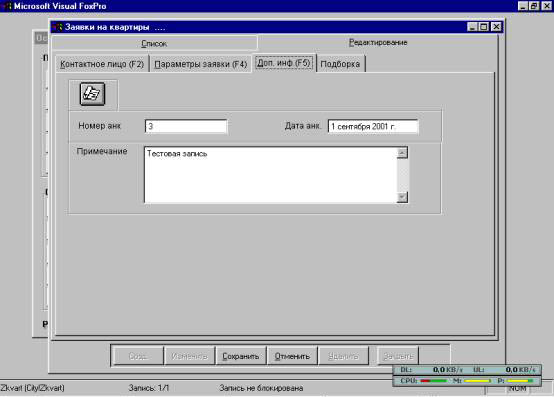The image size is (554, 397).
Task: Click the Дата анк. date field
Action: [x=373, y=126]
